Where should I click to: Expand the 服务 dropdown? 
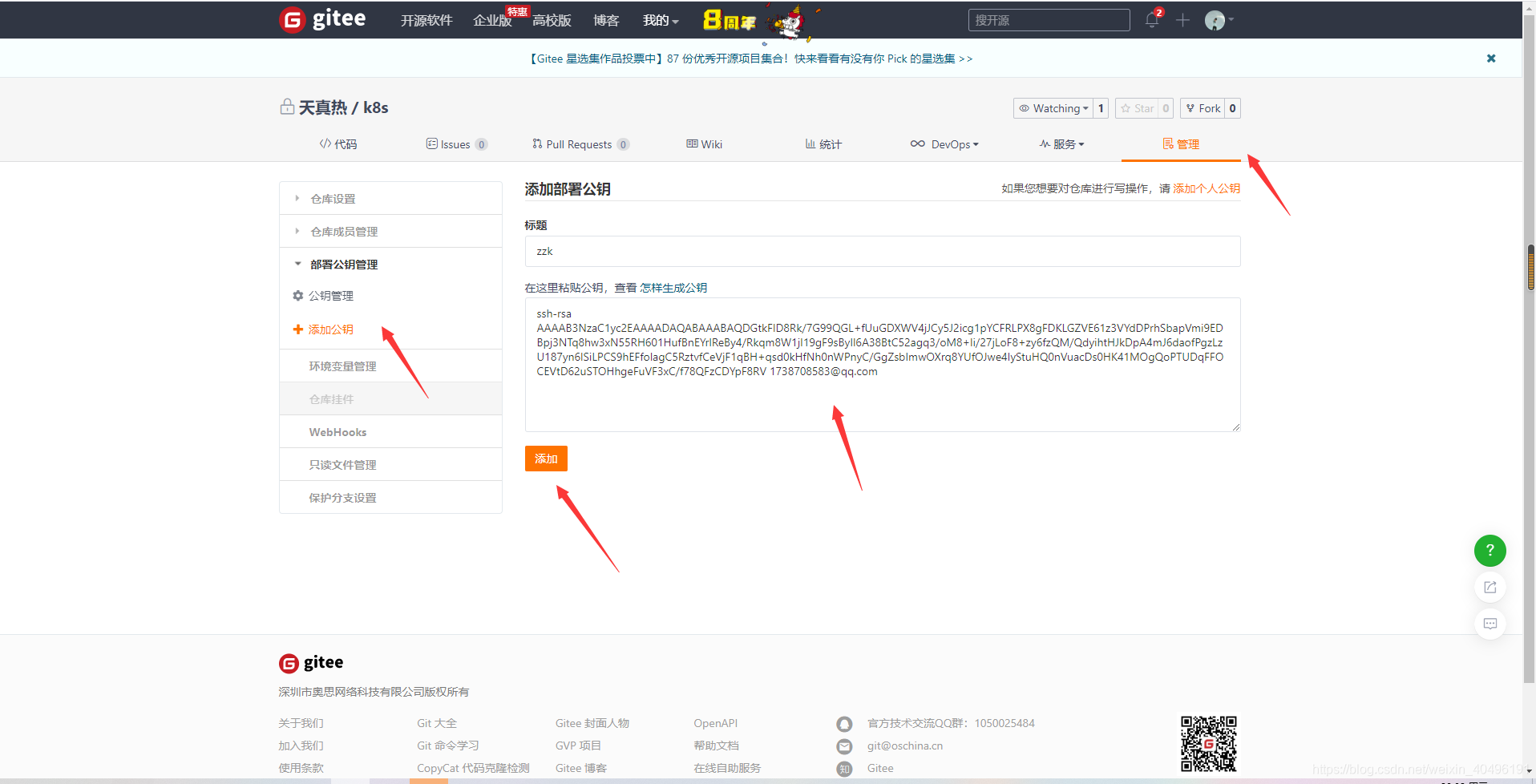[1061, 144]
